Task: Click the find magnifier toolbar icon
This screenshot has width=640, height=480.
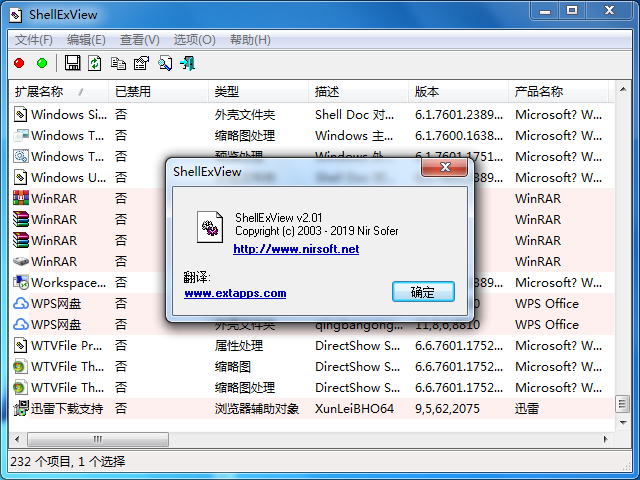Action: 165,63
